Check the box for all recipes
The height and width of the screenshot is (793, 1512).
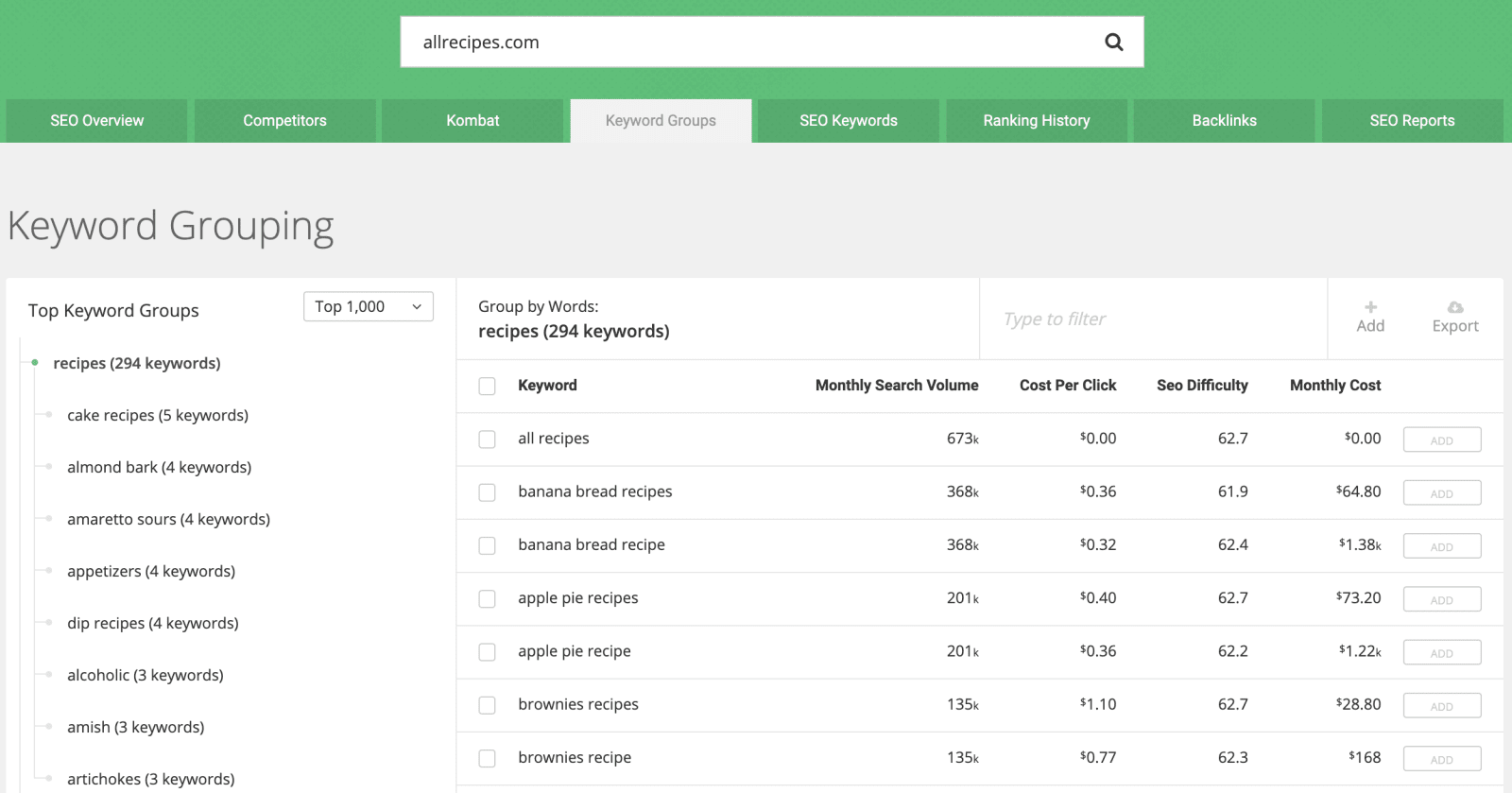[x=487, y=440]
